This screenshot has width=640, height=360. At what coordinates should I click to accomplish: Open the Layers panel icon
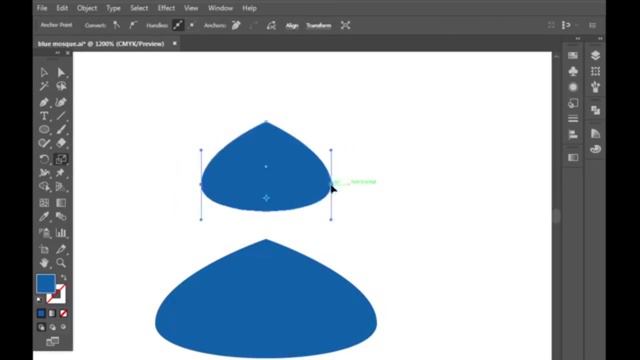pos(596,55)
